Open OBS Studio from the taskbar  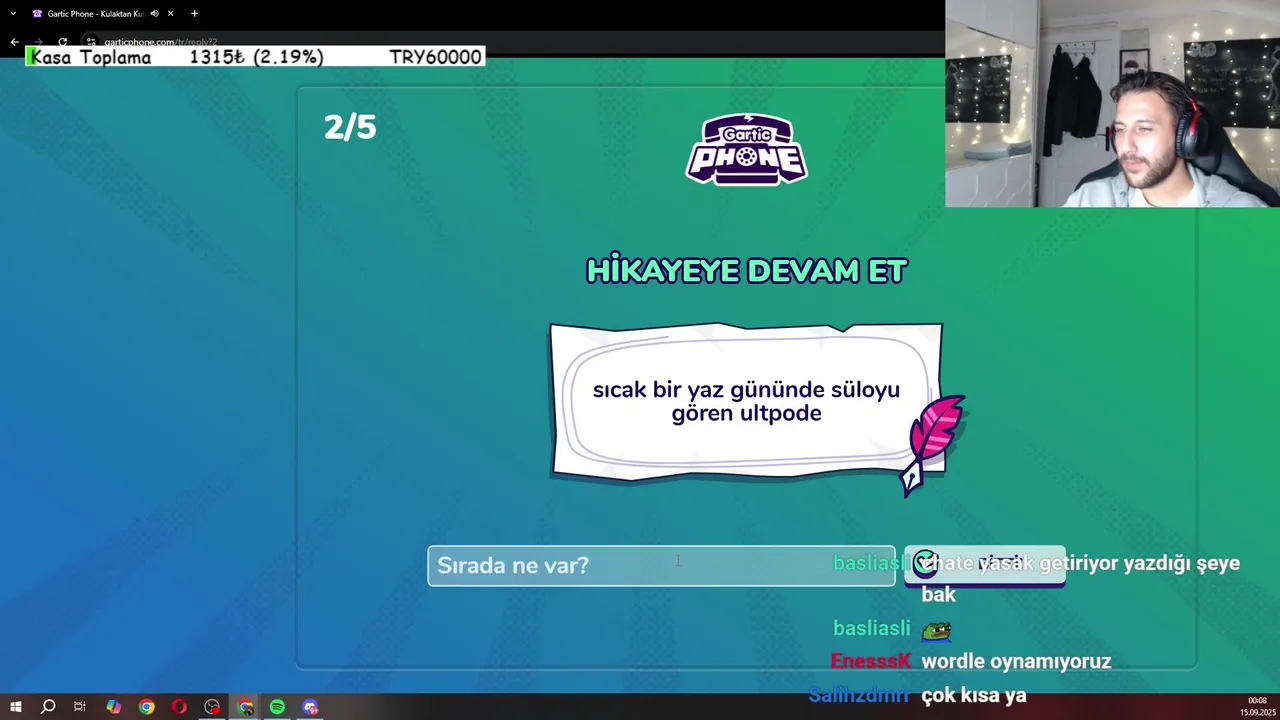212,707
